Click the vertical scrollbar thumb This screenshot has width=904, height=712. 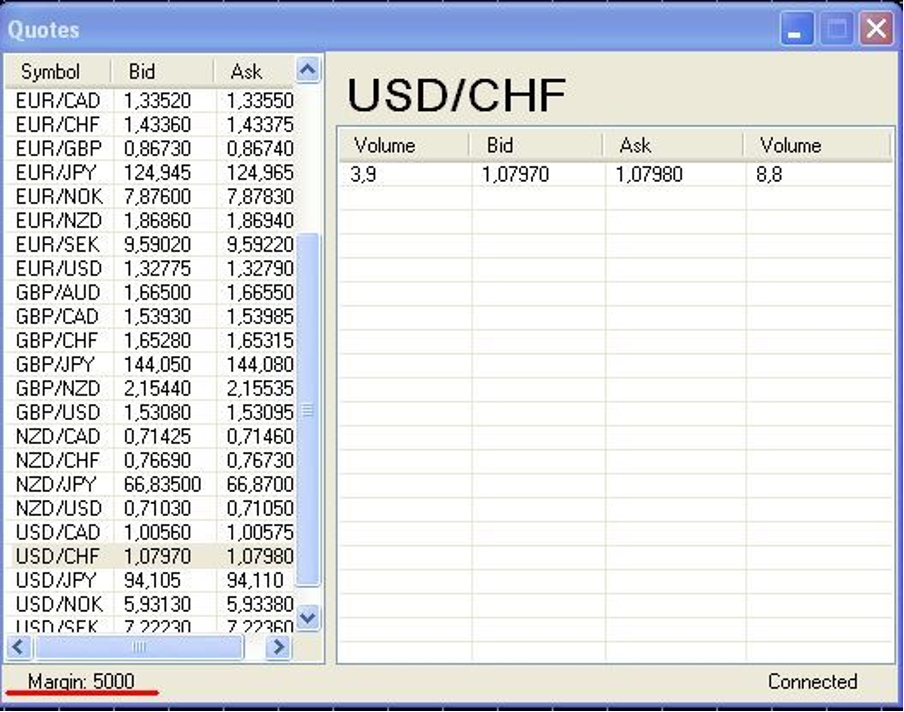pos(308,410)
